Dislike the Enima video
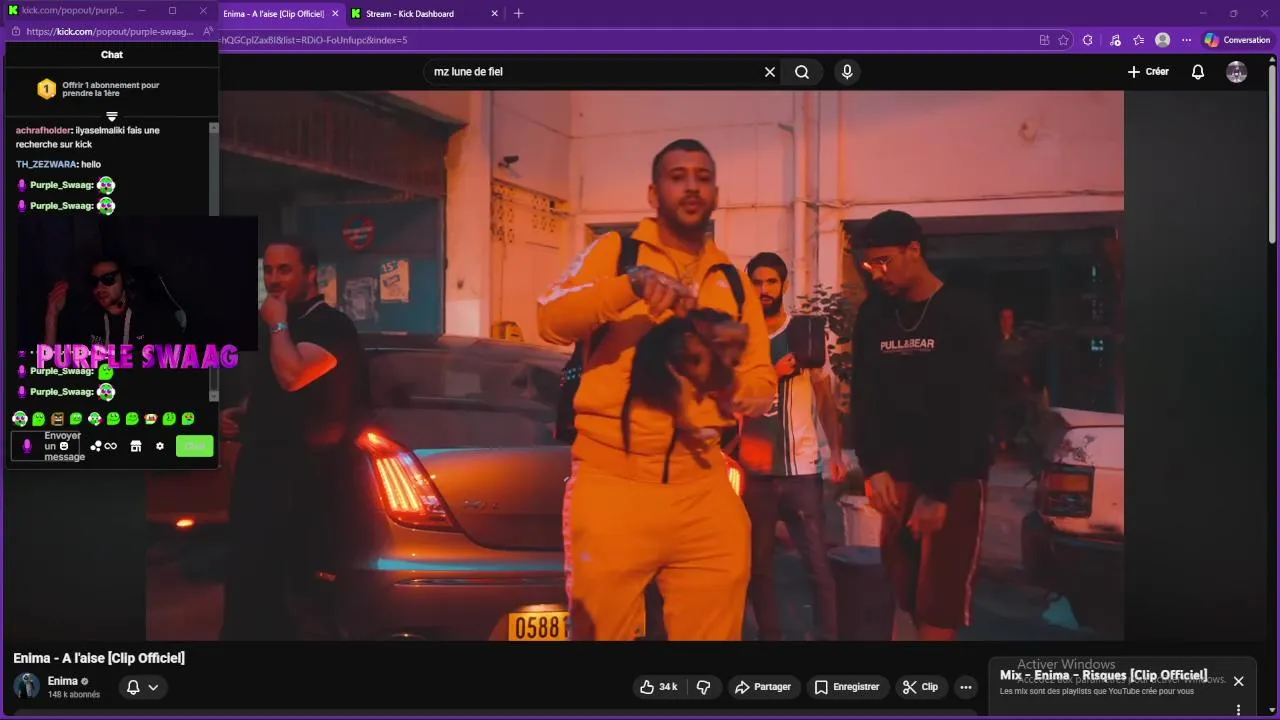The width and height of the screenshot is (1280, 720). (x=703, y=687)
